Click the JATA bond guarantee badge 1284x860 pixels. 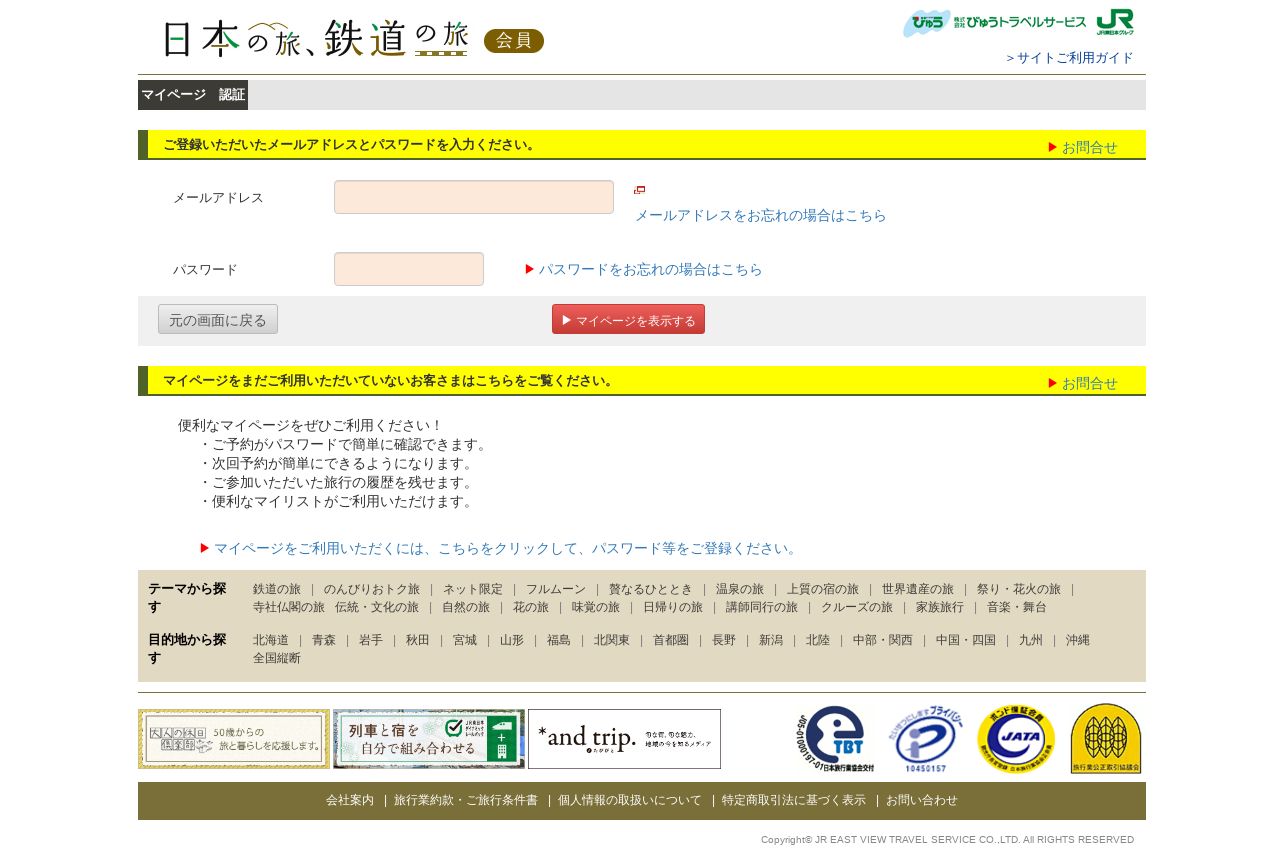(x=1016, y=739)
